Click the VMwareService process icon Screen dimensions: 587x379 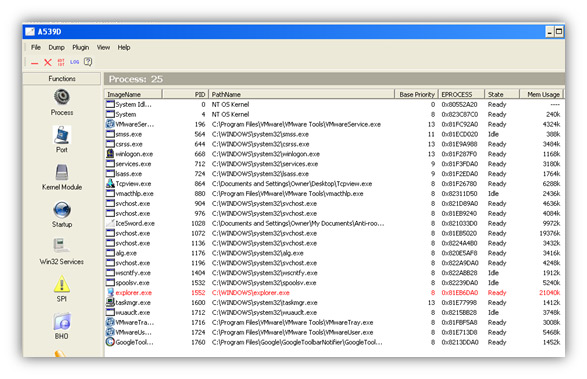110,124
